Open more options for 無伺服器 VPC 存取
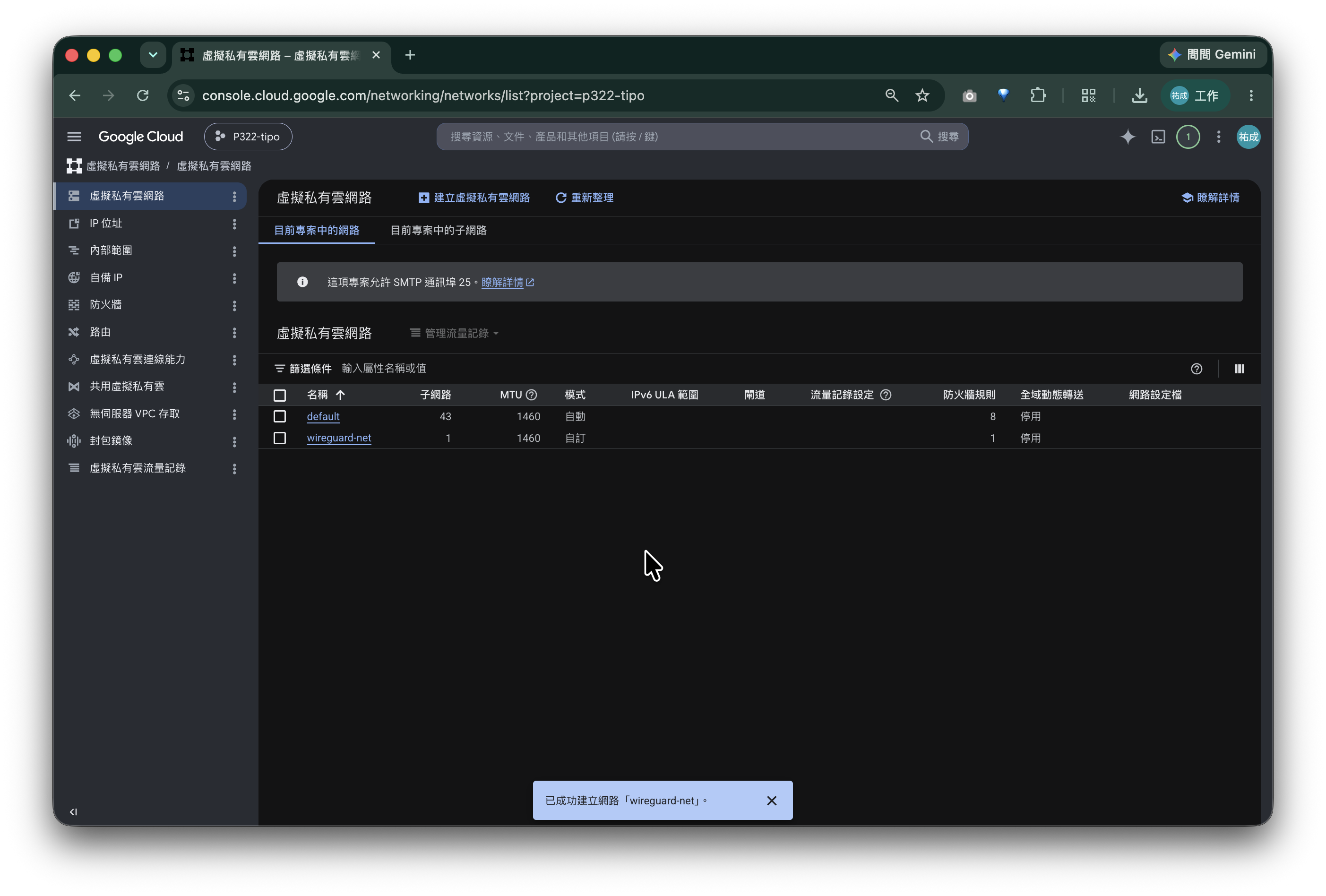Screen dimensions: 1326x896 tap(234, 414)
